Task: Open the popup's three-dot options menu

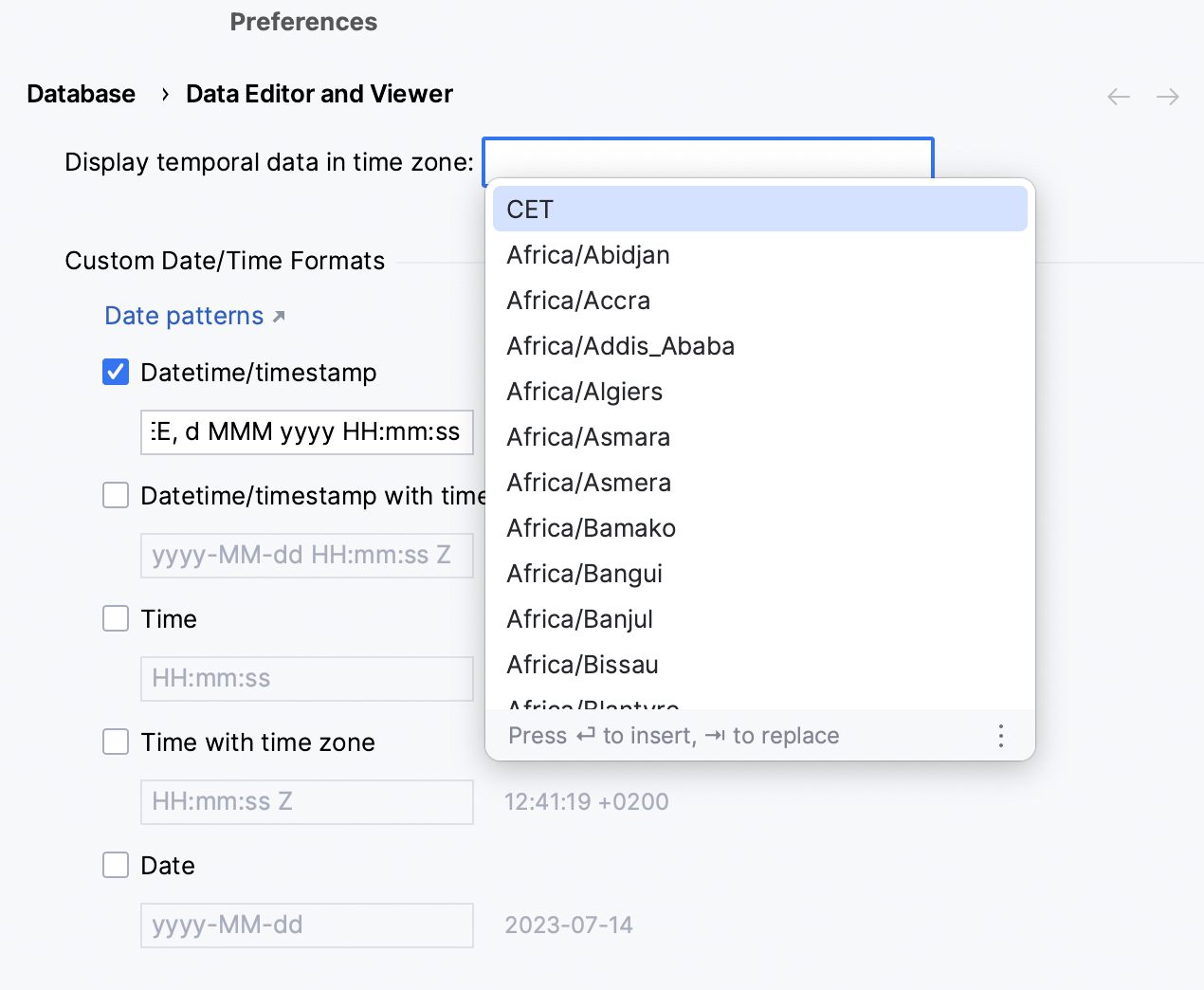Action: tap(1001, 736)
